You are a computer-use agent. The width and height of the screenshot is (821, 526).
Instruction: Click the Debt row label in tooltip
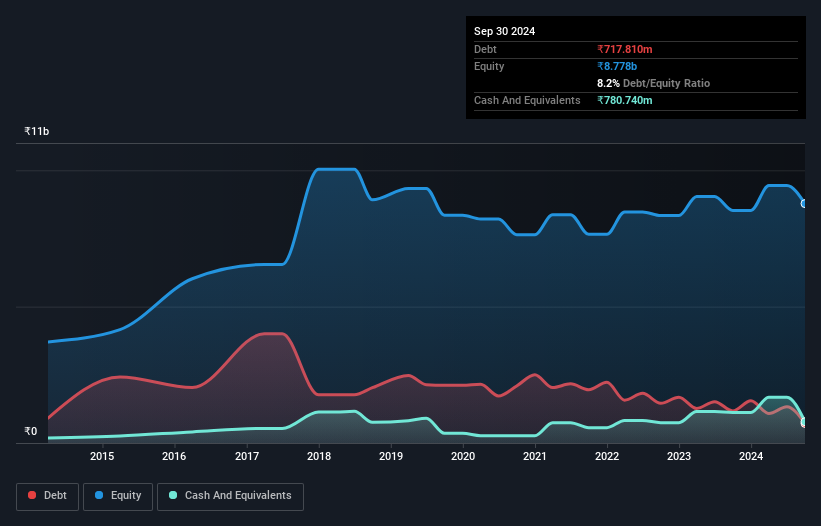click(x=485, y=49)
